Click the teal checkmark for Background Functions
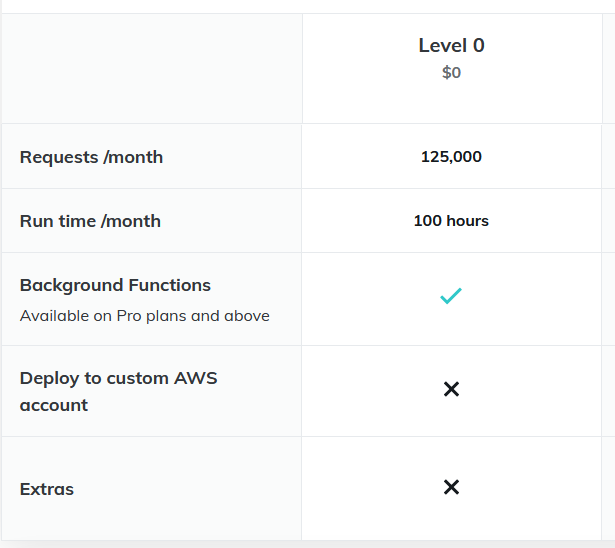This screenshot has width=615, height=548. click(x=451, y=297)
